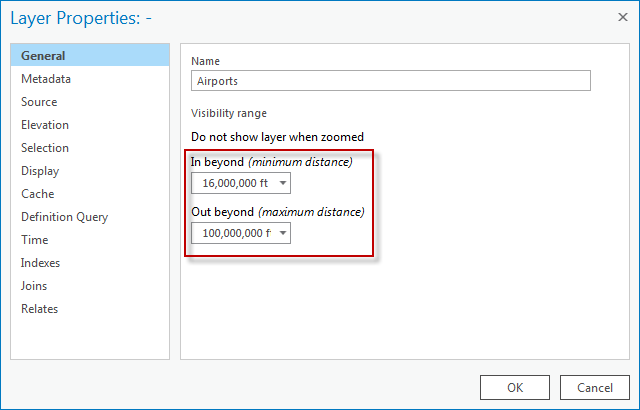Go to the Elevation tab
The width and height of the screenshot is (640, 410).
click(45, 125)
